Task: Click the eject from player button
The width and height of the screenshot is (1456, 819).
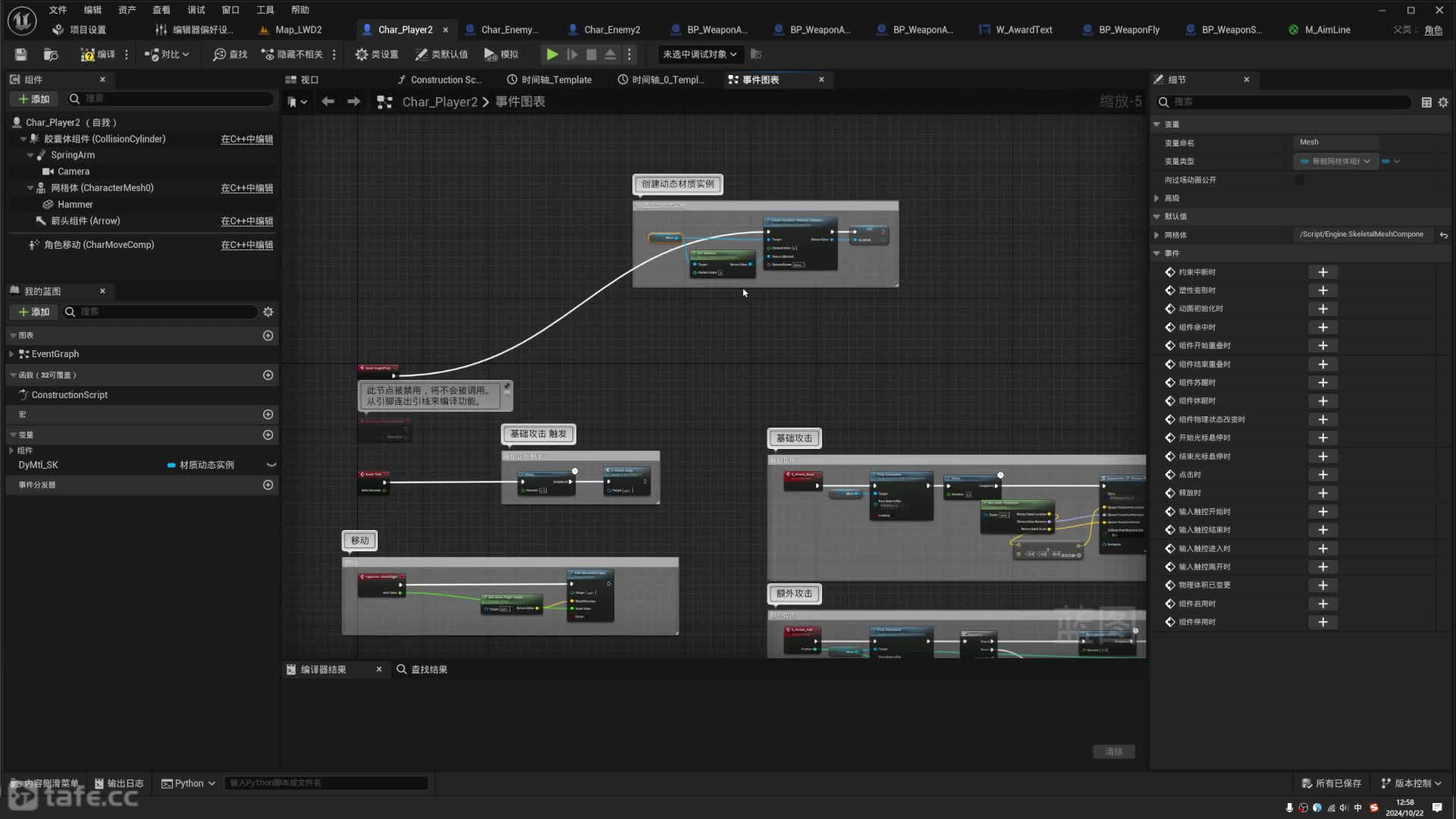Action: coord(610,54)
